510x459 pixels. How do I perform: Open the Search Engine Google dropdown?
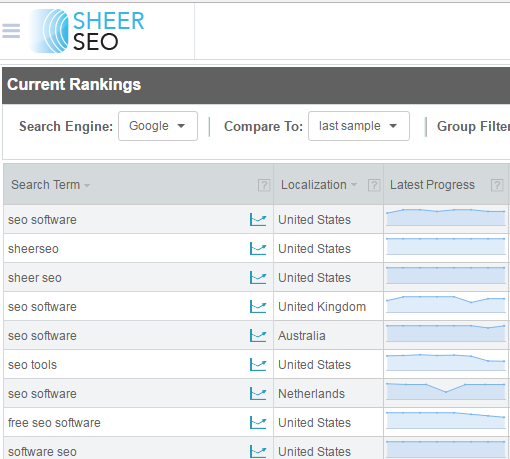pos(158,126)
